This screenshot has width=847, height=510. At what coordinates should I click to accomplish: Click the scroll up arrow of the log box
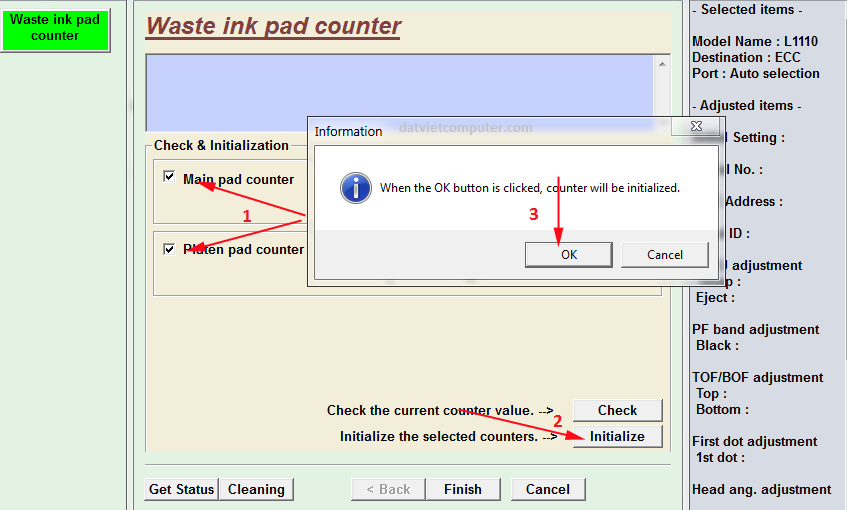(662, 63)
